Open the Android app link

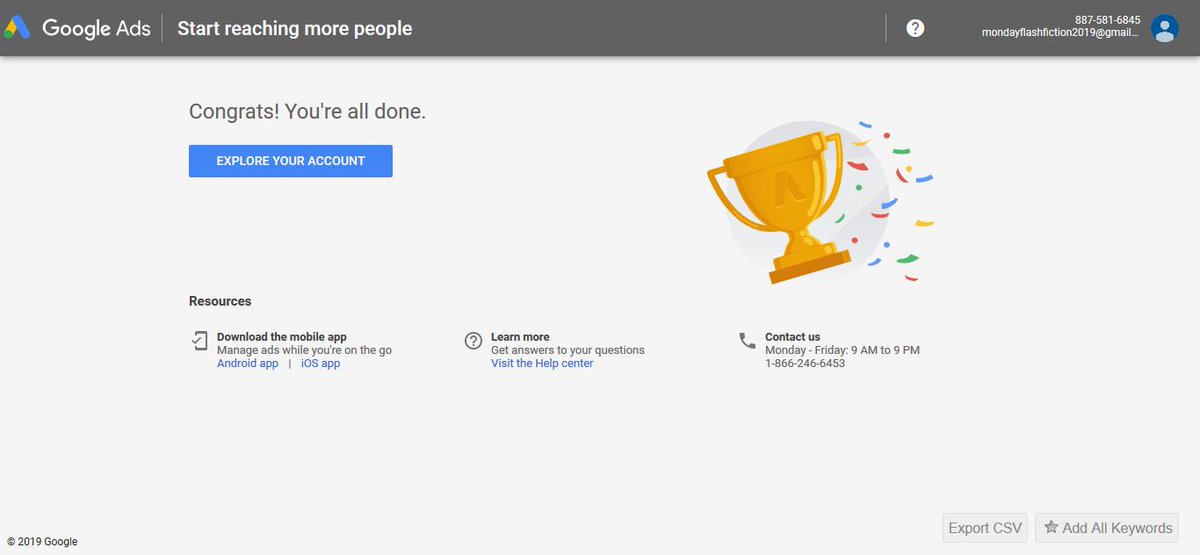(247, 364)
